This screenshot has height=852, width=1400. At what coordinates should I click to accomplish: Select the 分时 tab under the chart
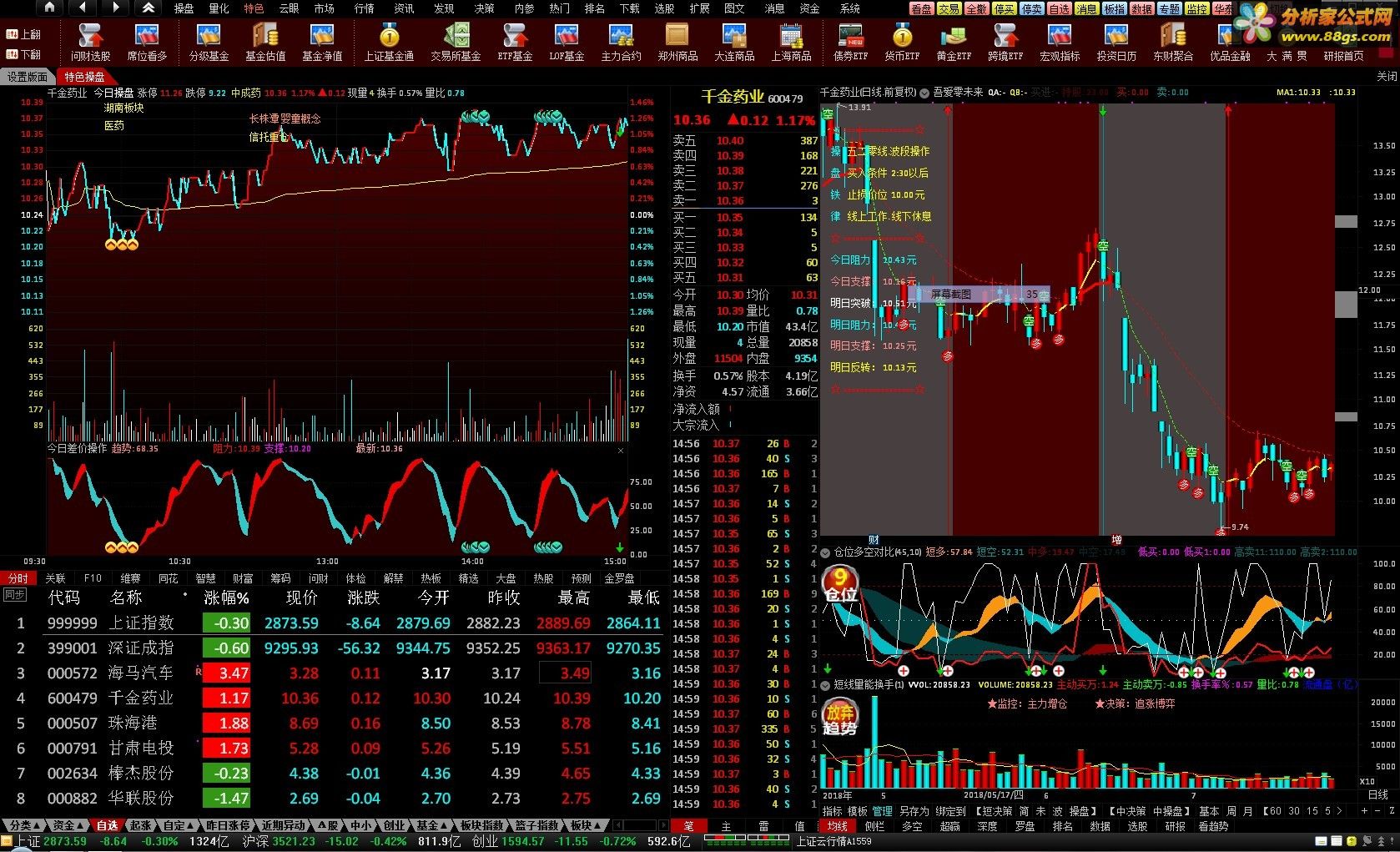coord(18,578)
